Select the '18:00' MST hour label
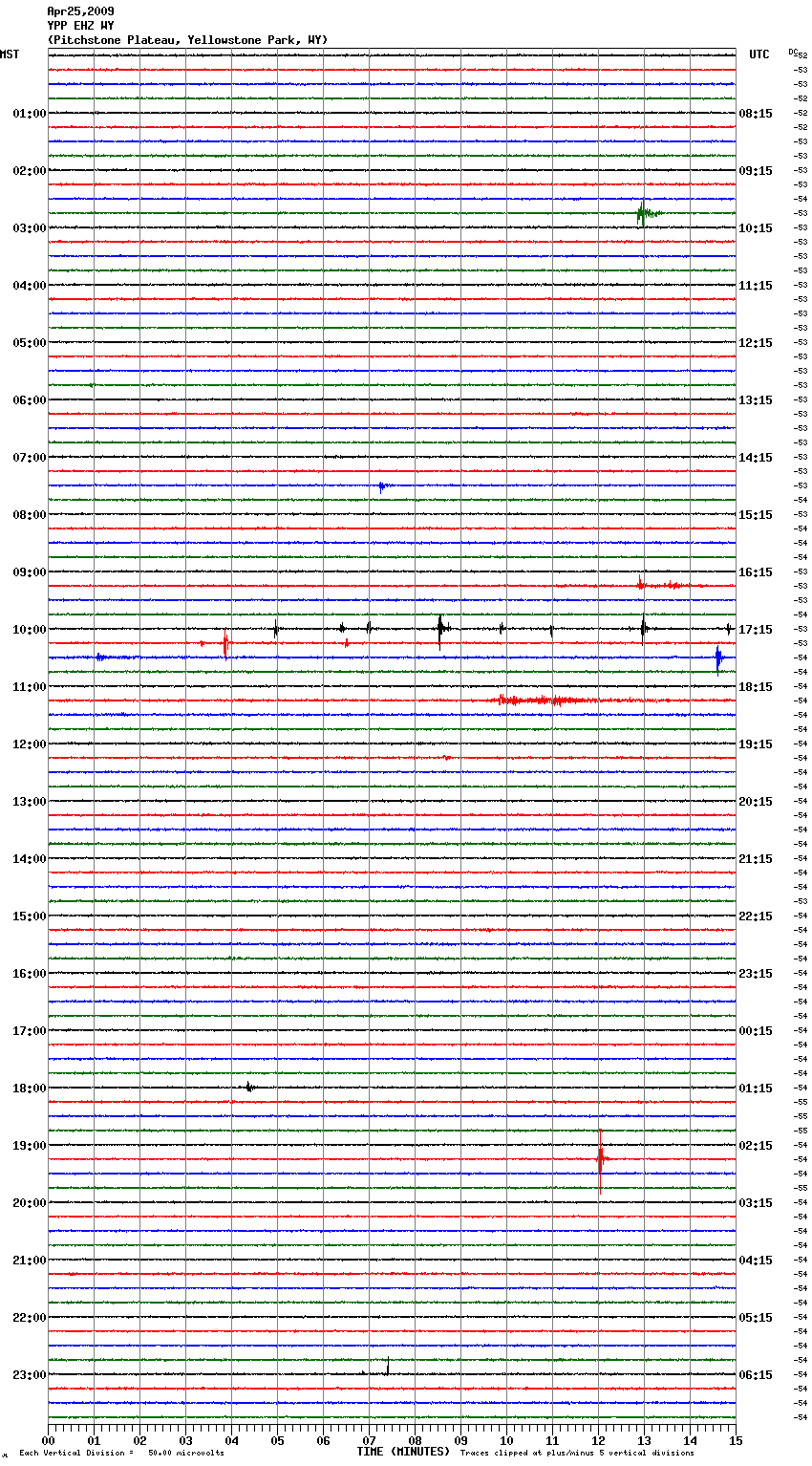Image resolution: width=812 pixels, height=1466 pixels. tap(29, 1089)
